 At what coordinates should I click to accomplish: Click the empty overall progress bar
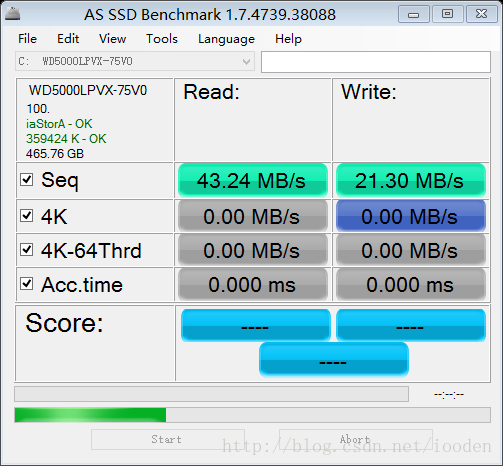click(211, 394)
